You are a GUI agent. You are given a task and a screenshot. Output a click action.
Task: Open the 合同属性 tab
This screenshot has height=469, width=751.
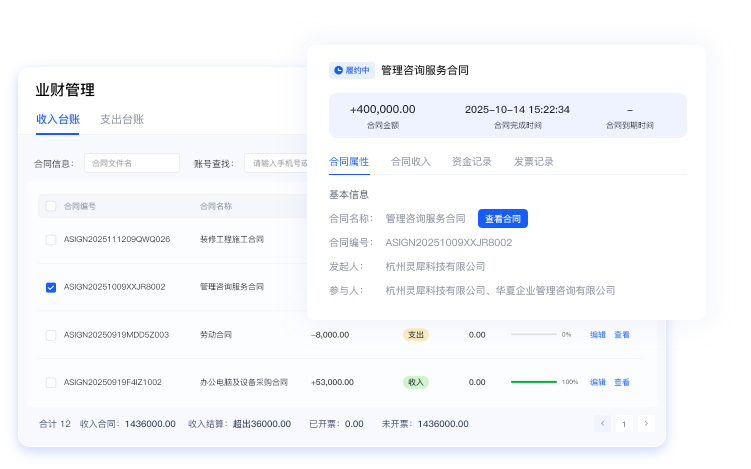pos(349,162)
